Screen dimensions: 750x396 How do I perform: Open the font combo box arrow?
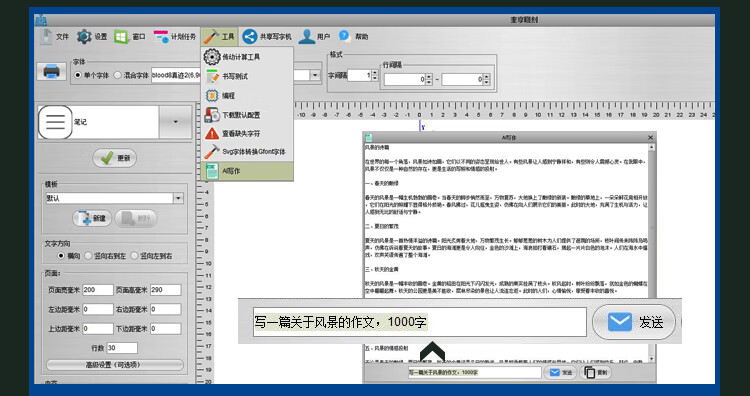(315, 75)
